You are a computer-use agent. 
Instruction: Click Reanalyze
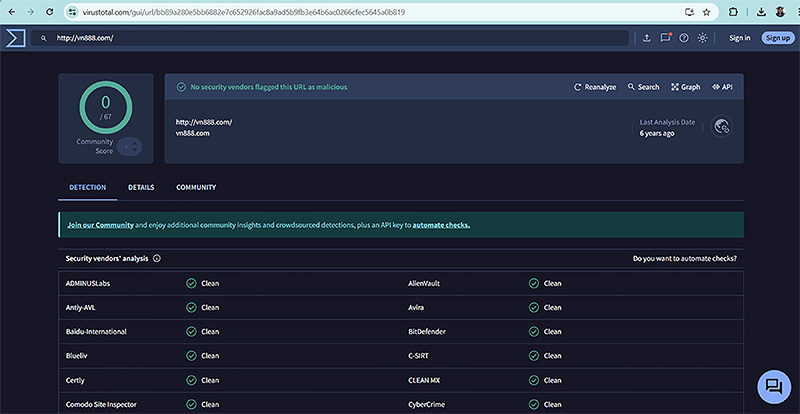[x=595, y=87]
